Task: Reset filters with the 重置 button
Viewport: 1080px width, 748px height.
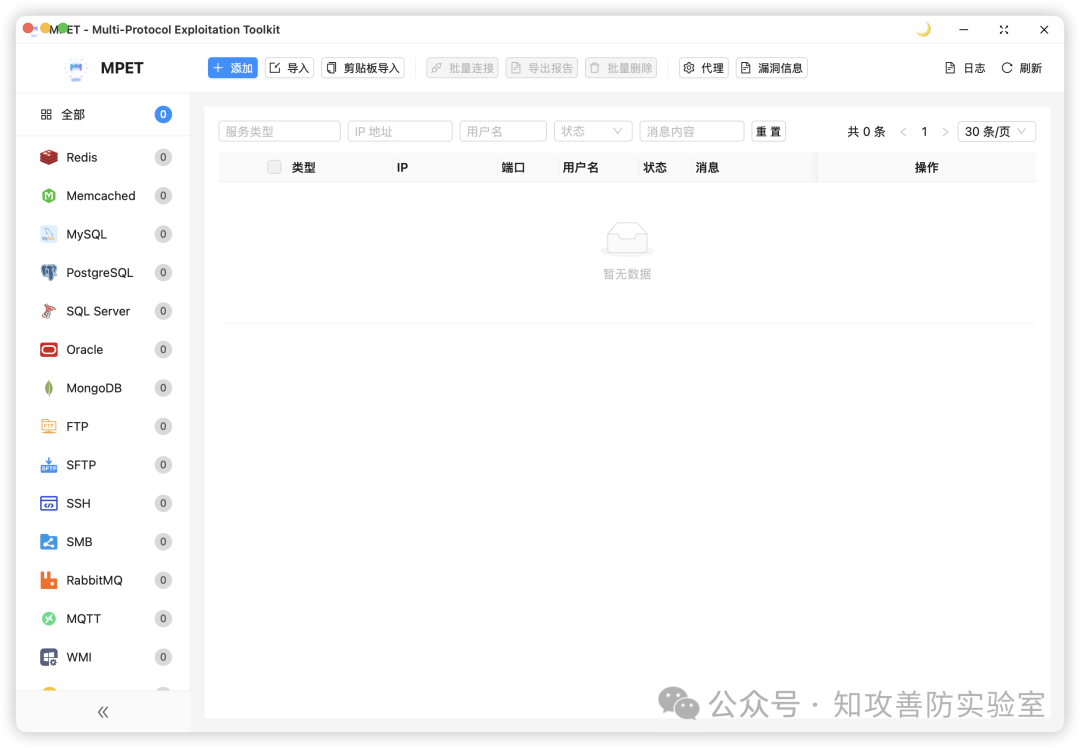Action: pos(768,131)
